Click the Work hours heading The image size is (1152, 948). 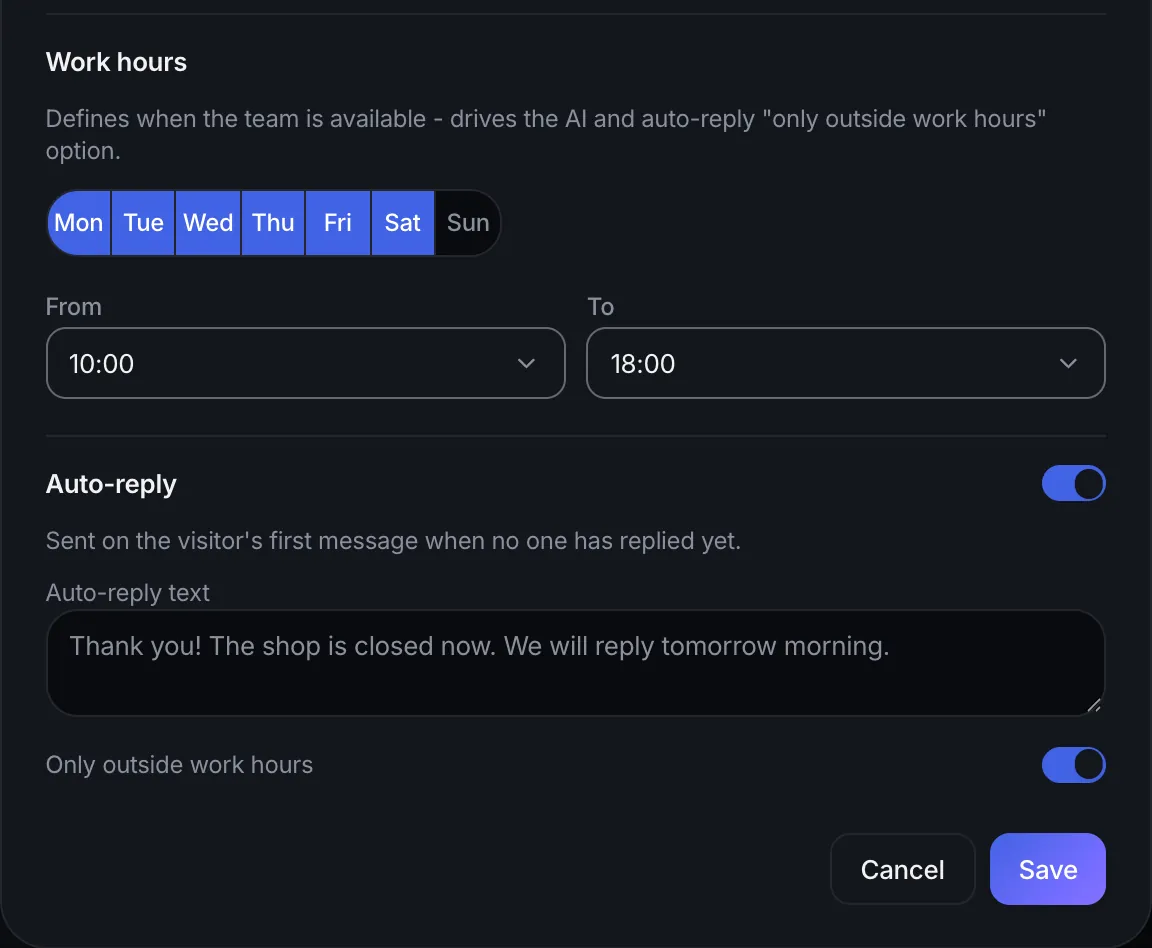click(x=116, y=62)
